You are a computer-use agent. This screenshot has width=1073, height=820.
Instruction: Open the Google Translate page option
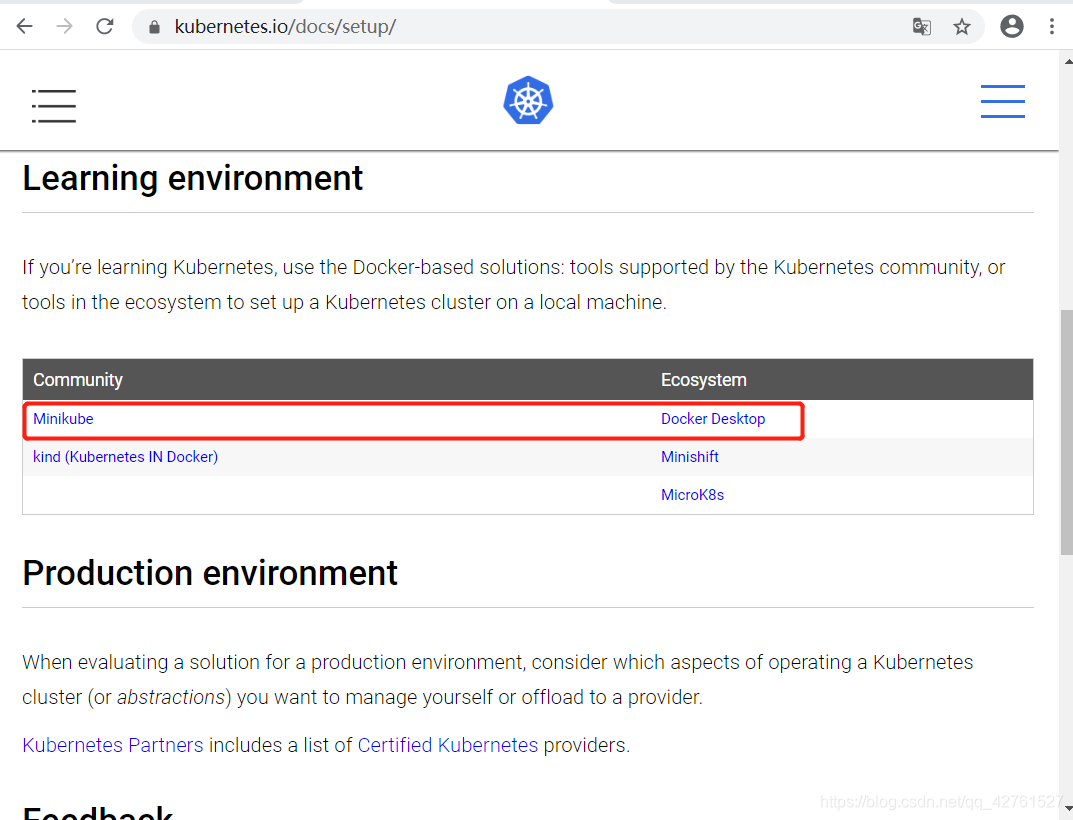[x=922, y=27]
